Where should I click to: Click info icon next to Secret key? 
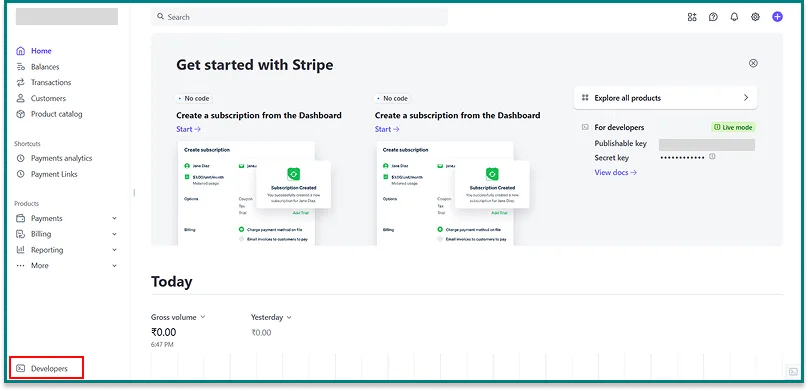[x=712, y=156]
